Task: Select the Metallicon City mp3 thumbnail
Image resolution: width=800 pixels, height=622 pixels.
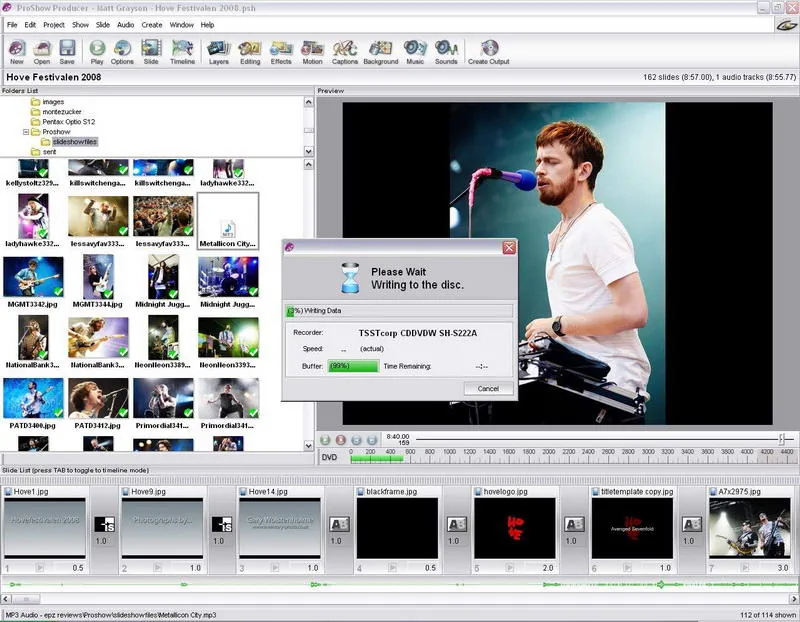Action: click(x=228, y=221)
